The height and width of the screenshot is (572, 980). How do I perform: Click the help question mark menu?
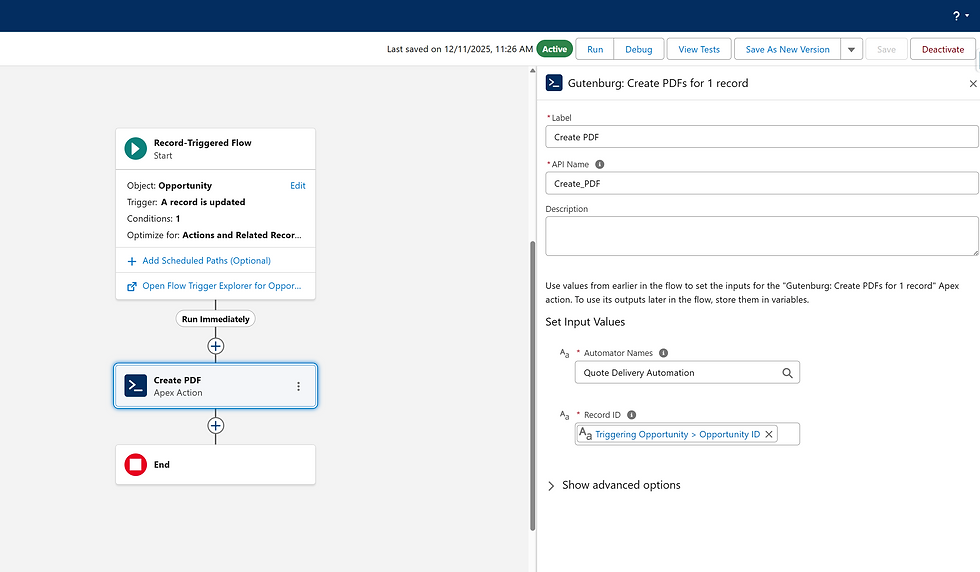[x=956, y=16]
